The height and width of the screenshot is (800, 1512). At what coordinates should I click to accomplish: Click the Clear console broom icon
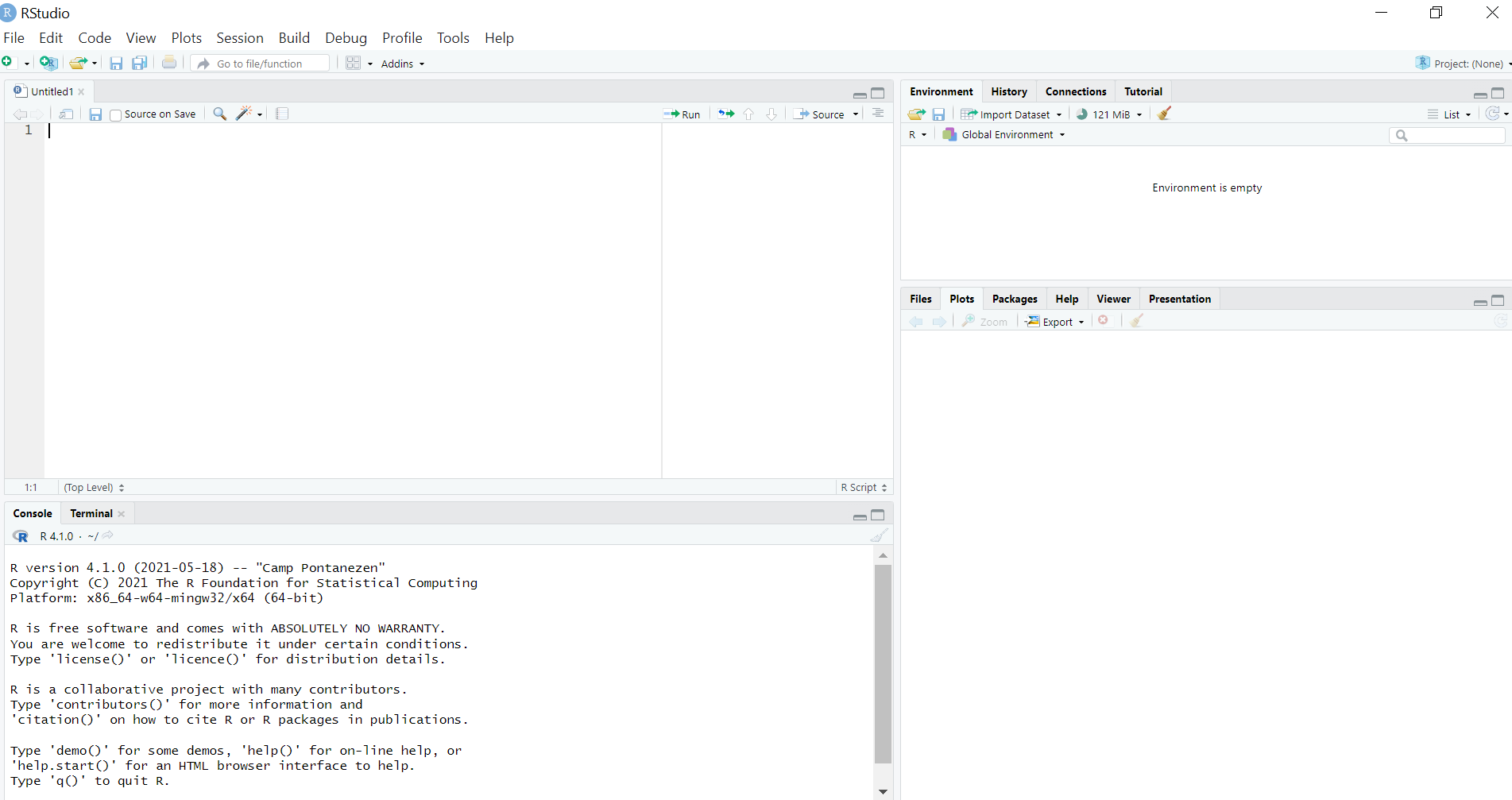click(x=879, y=535)
